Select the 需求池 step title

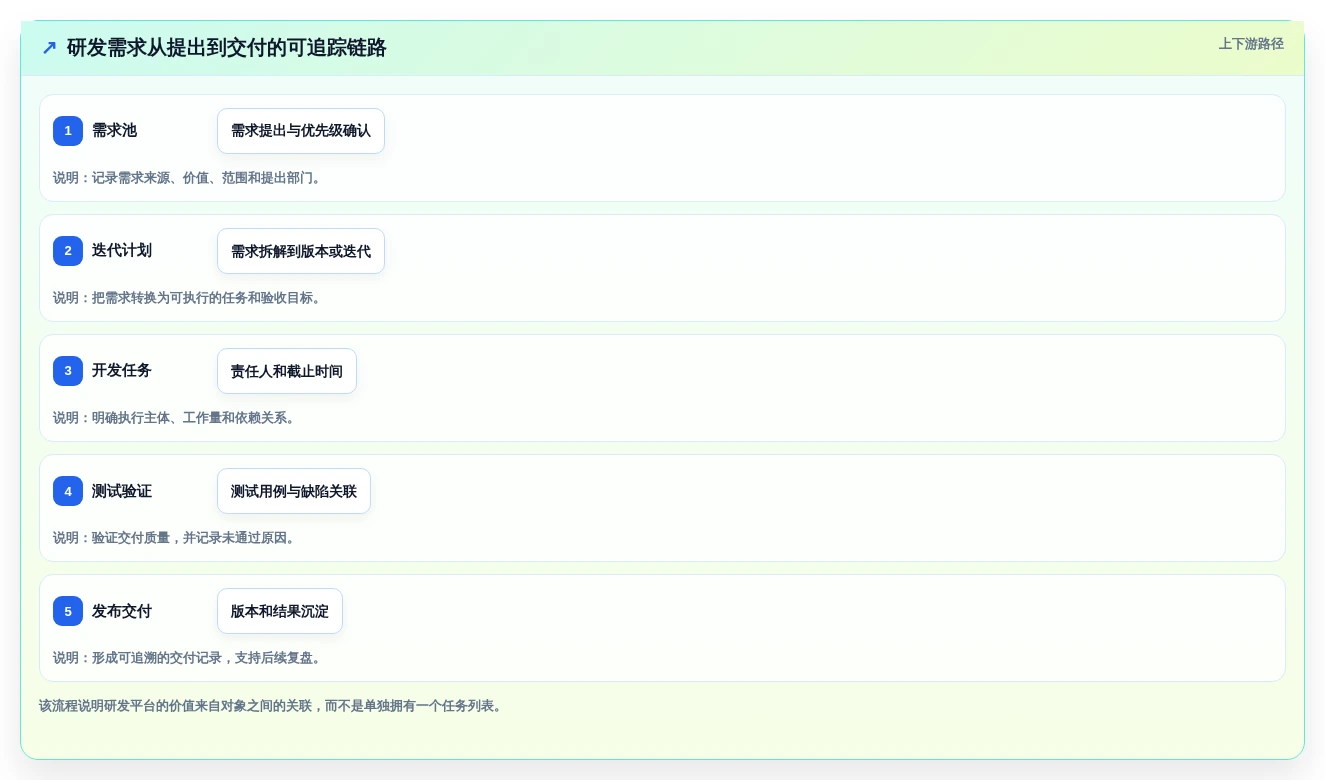(x=114, y=130)
